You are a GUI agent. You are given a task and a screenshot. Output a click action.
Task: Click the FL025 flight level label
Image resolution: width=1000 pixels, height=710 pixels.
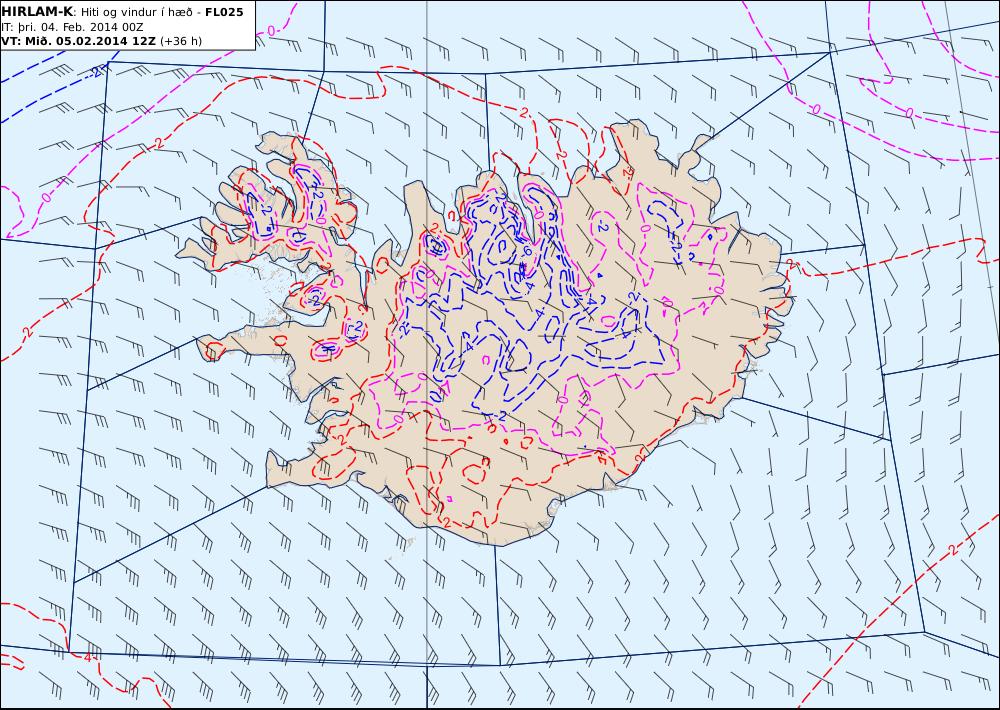pyautogui.click(x=224, y=12)
